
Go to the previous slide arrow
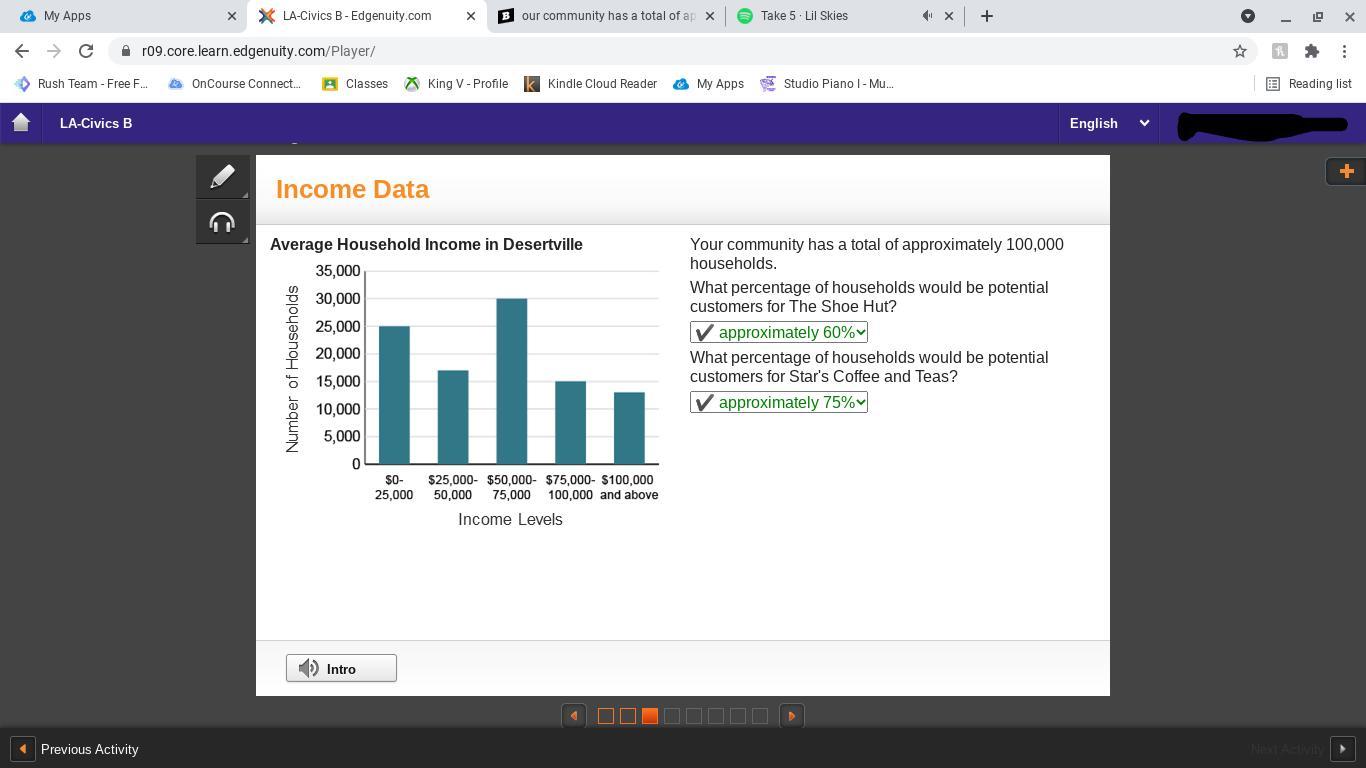click(573, 716)
